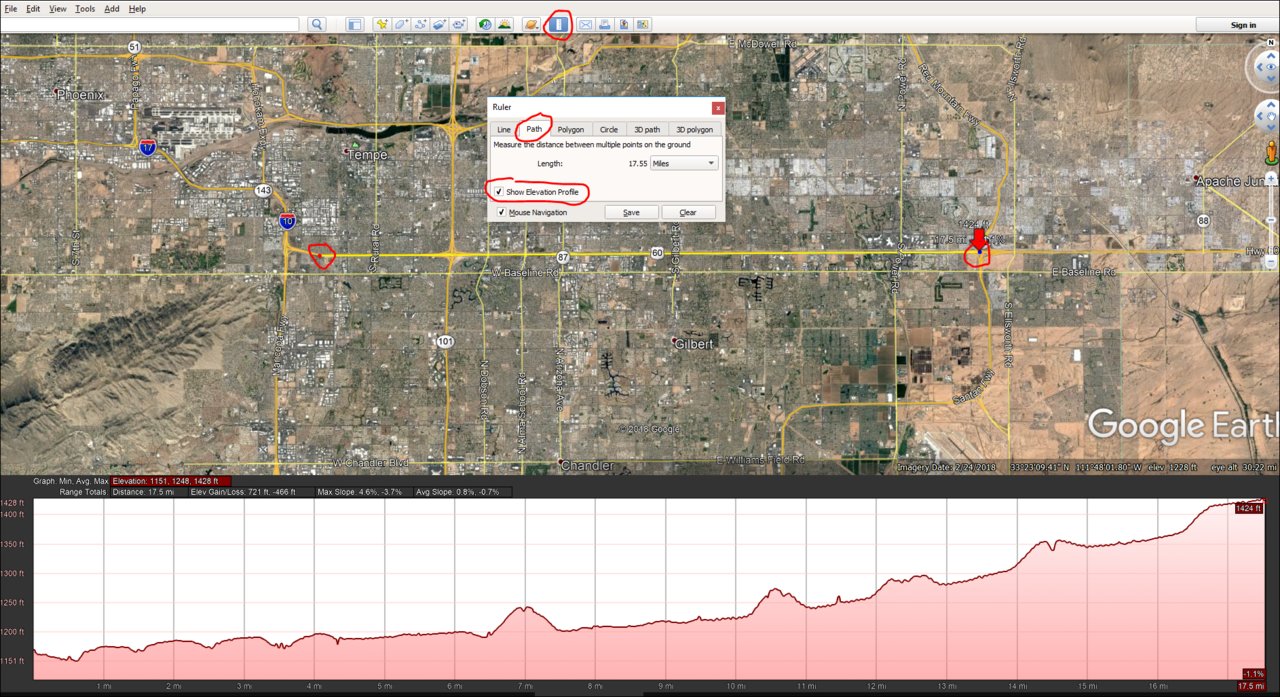Uncheck Show Elevation Profile checkbox
Viewport: 1280px width, 697px height.
coord(500,192)
